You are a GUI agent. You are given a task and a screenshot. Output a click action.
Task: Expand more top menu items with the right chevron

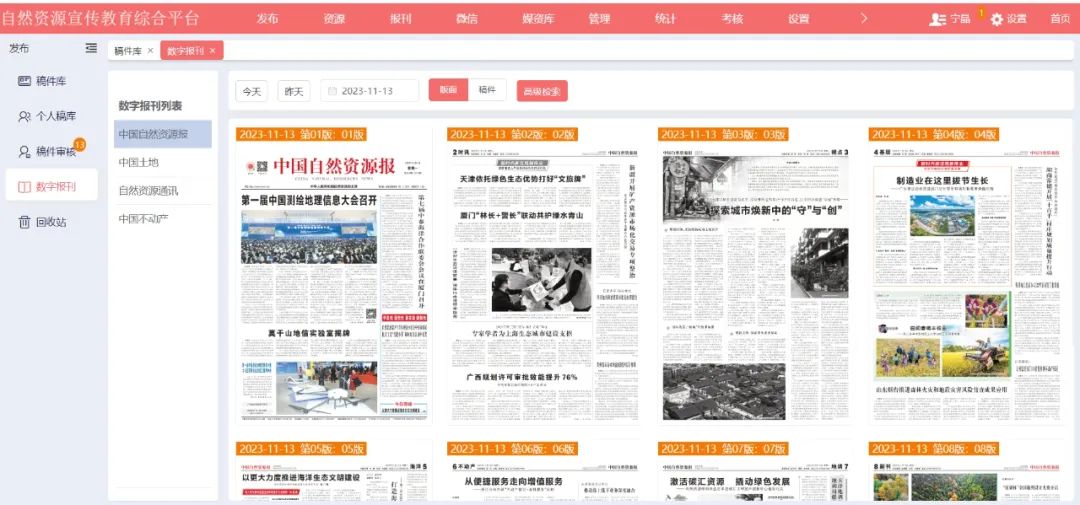coord(864,18)
